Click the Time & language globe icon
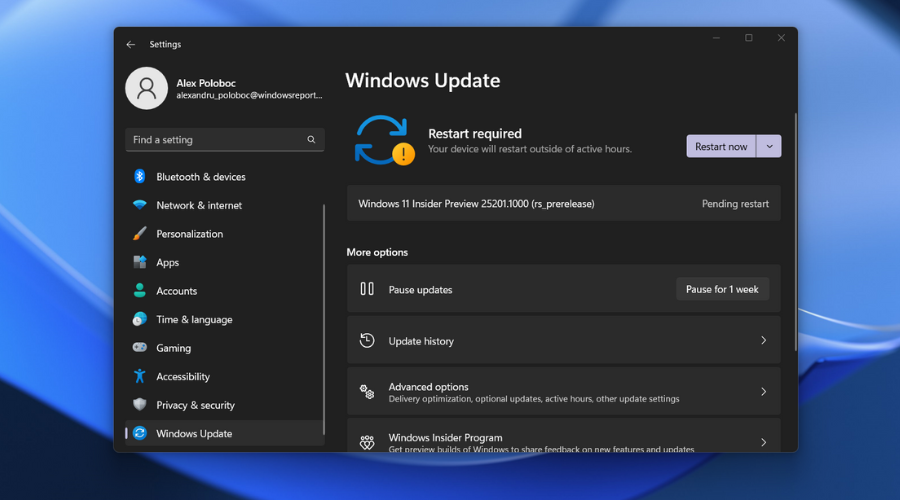900x500 pixels. [139, 319]
